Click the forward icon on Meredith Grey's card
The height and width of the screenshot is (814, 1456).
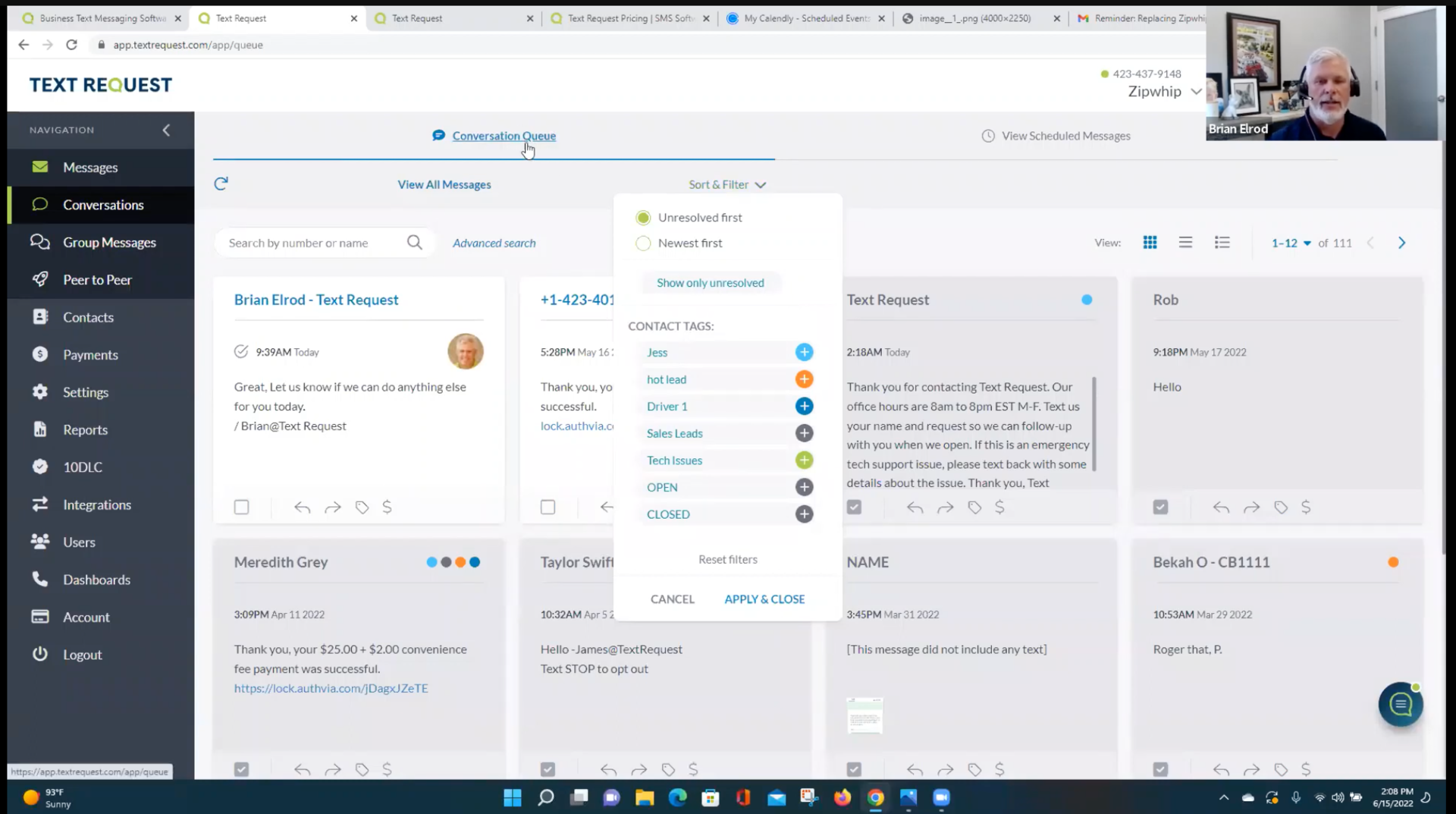(x=332, y=768)
